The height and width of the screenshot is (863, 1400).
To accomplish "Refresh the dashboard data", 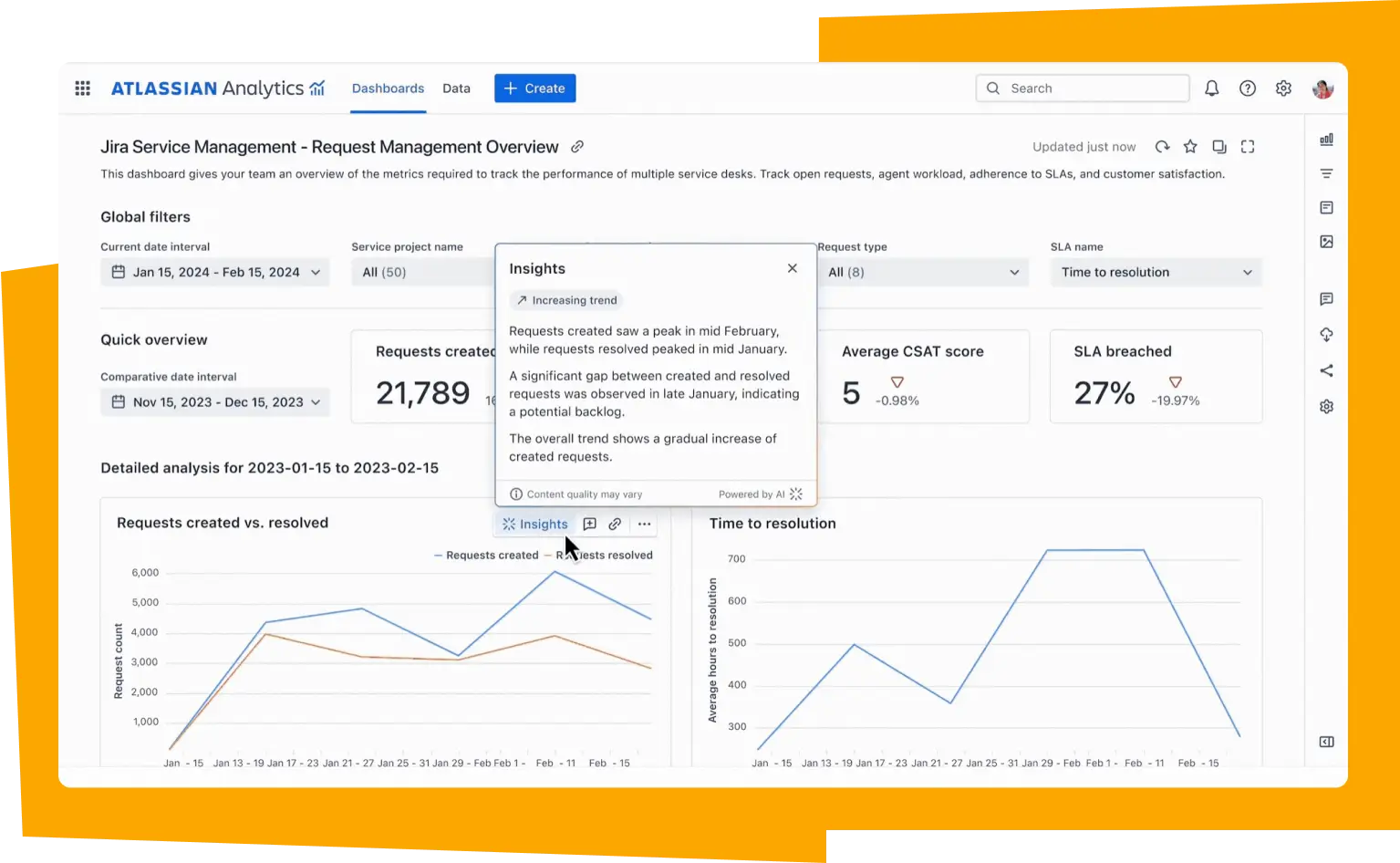I will [x=1162, y=147].
